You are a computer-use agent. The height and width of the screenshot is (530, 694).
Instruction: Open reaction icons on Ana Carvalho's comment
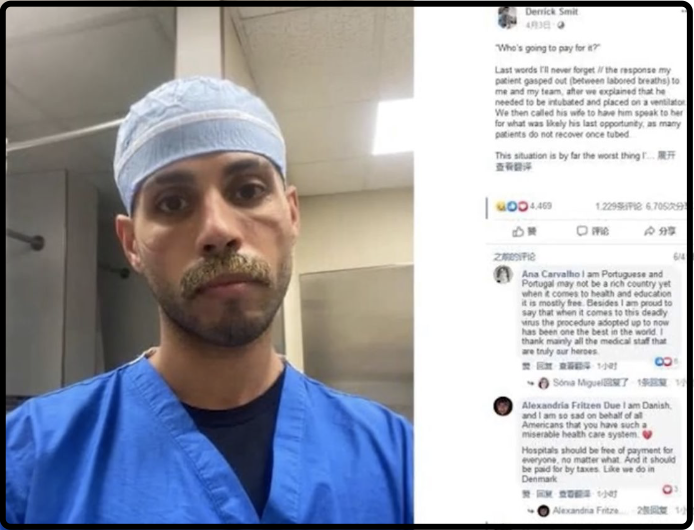(x=663, y=362)
